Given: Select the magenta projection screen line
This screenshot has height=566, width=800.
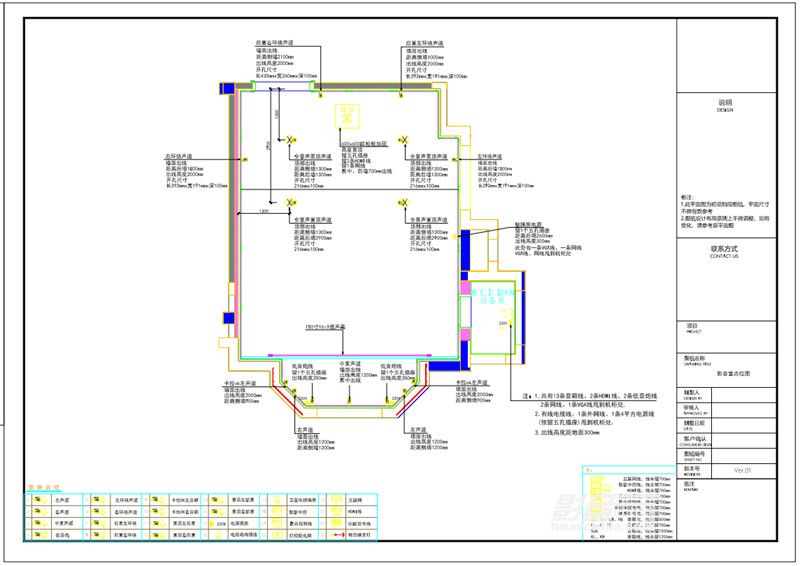Looking at the screenshot, I should pyautogui.click(x=349, y=355).
